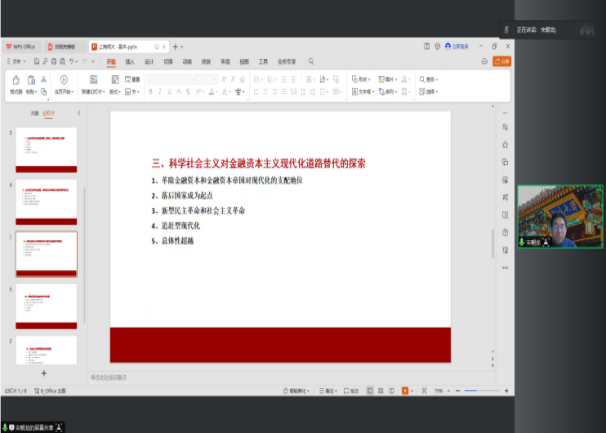Click the format painter icon
Viewport: 606px width, 433px height.
(x=16, y=79)
